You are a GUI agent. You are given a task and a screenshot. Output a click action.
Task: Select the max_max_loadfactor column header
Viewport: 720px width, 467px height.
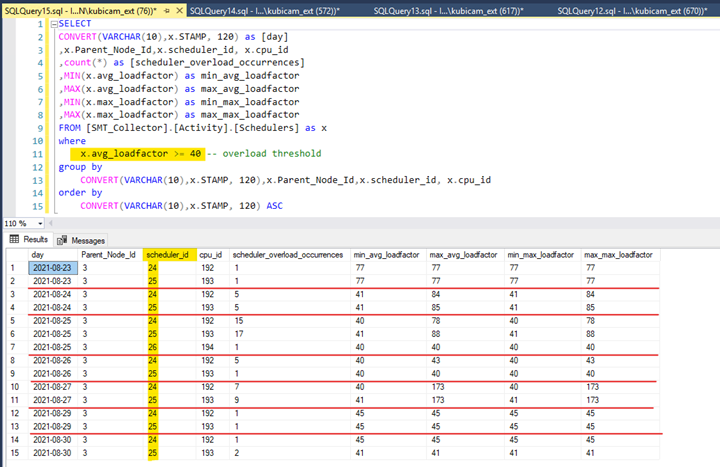point(620,255)
